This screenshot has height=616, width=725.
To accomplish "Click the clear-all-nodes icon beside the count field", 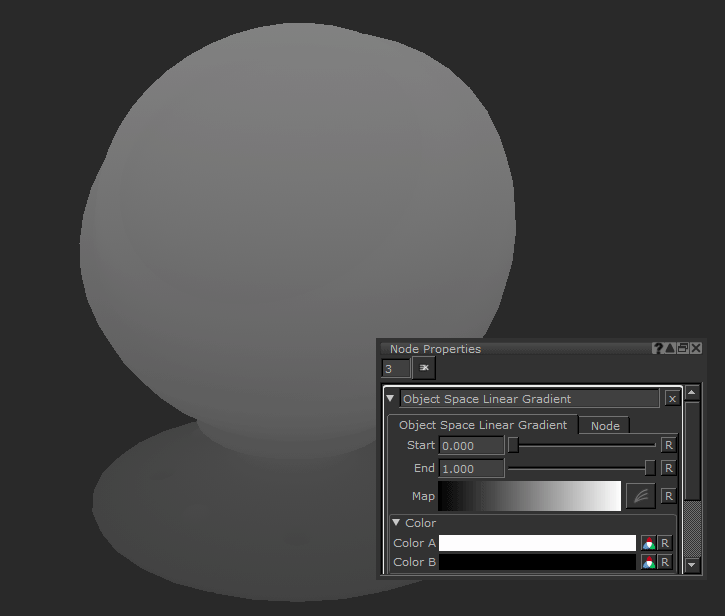I will tap(424, 369).
